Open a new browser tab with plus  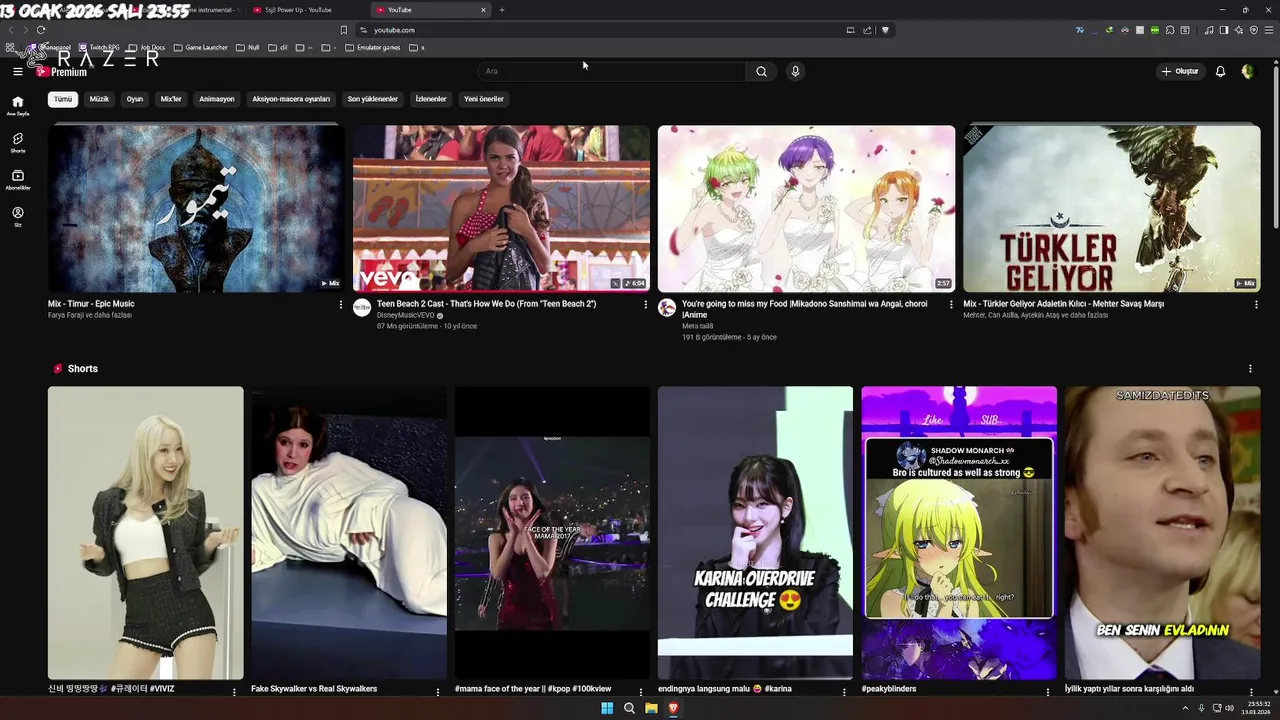pyautogui.click(x=501, y=10)
